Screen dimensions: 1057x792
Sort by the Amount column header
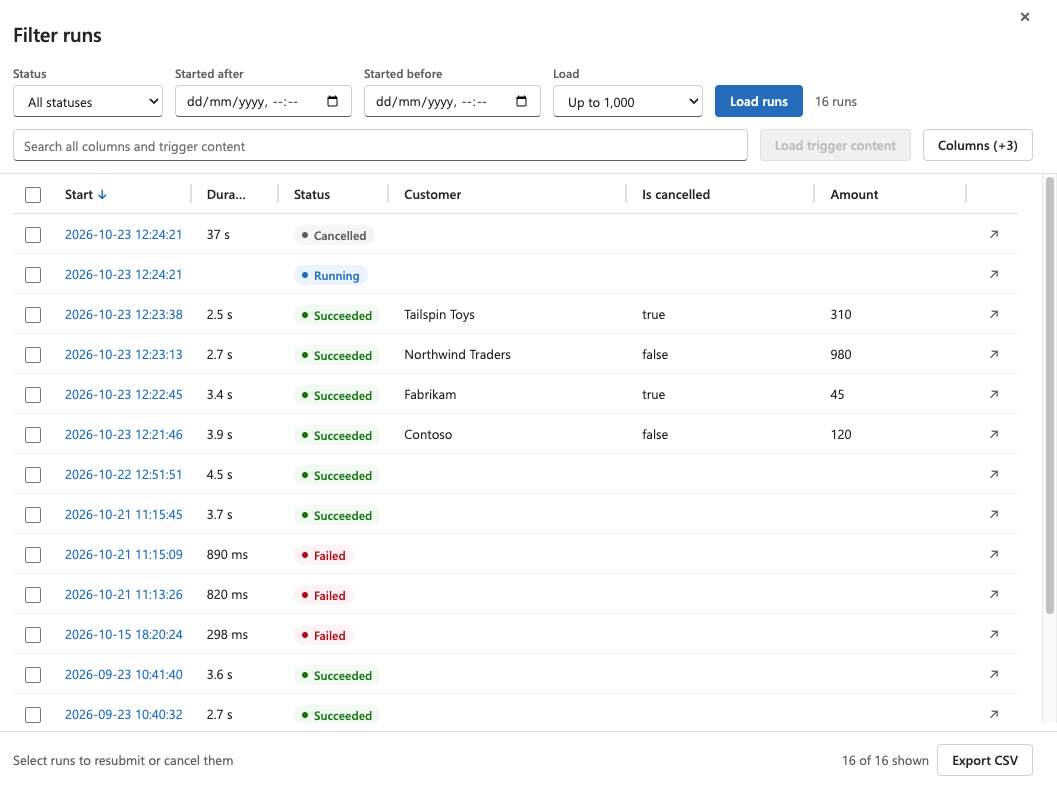pos(854,194)
